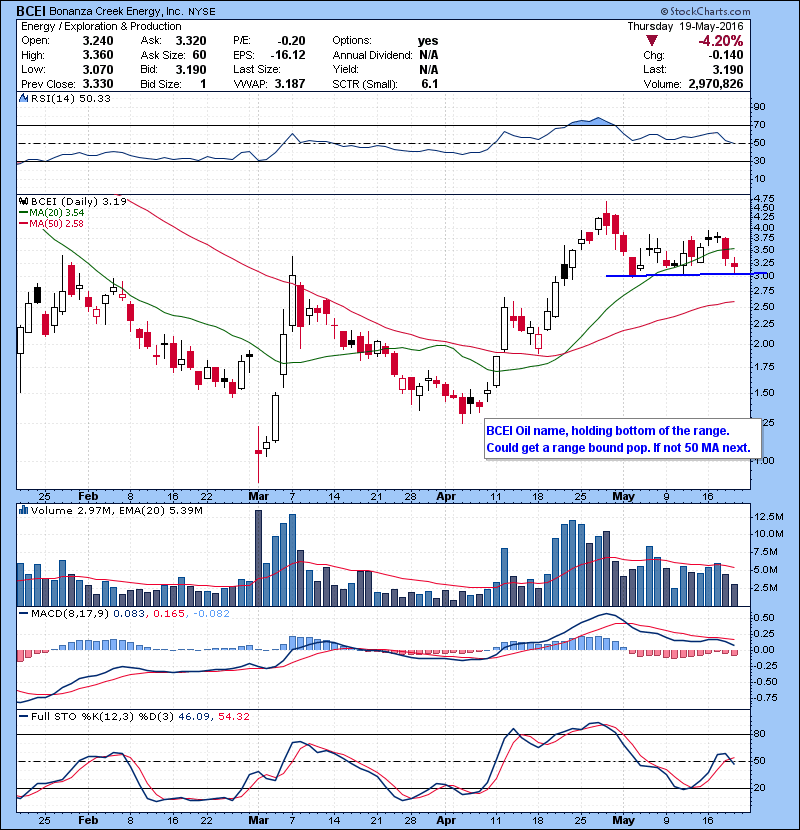Click the VWAP value 3.187

(x=290, y=84)
